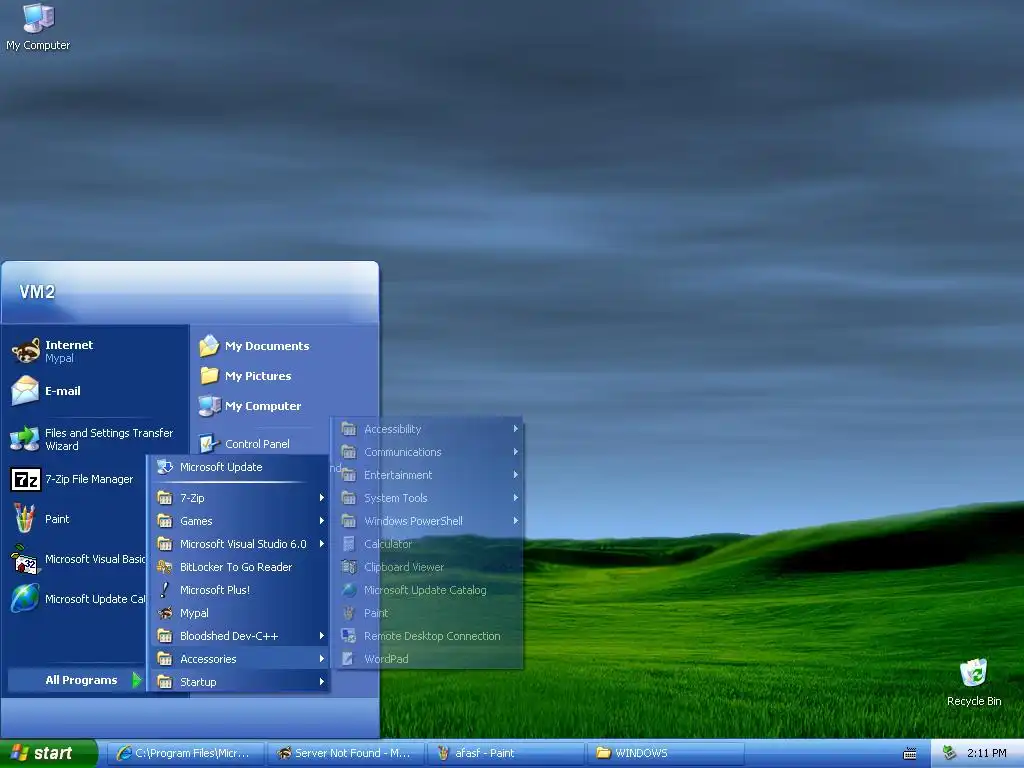Click the Control Panel icon
1024x768 pixels.
click(208, 443)
